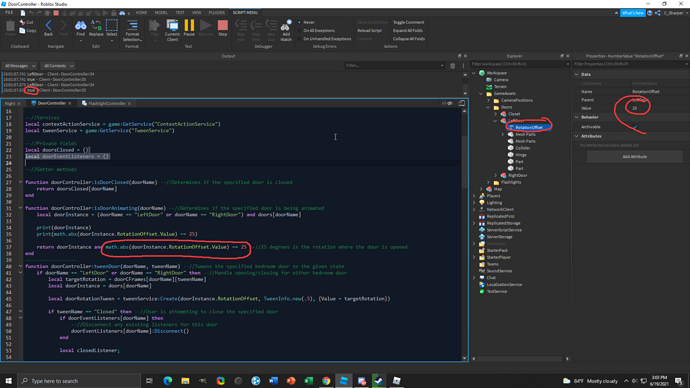Image resolution: width=690 pixels, height=388 pixels.
Task: Collapse the GameAssets folder
Action: click(x=481, y=93)
